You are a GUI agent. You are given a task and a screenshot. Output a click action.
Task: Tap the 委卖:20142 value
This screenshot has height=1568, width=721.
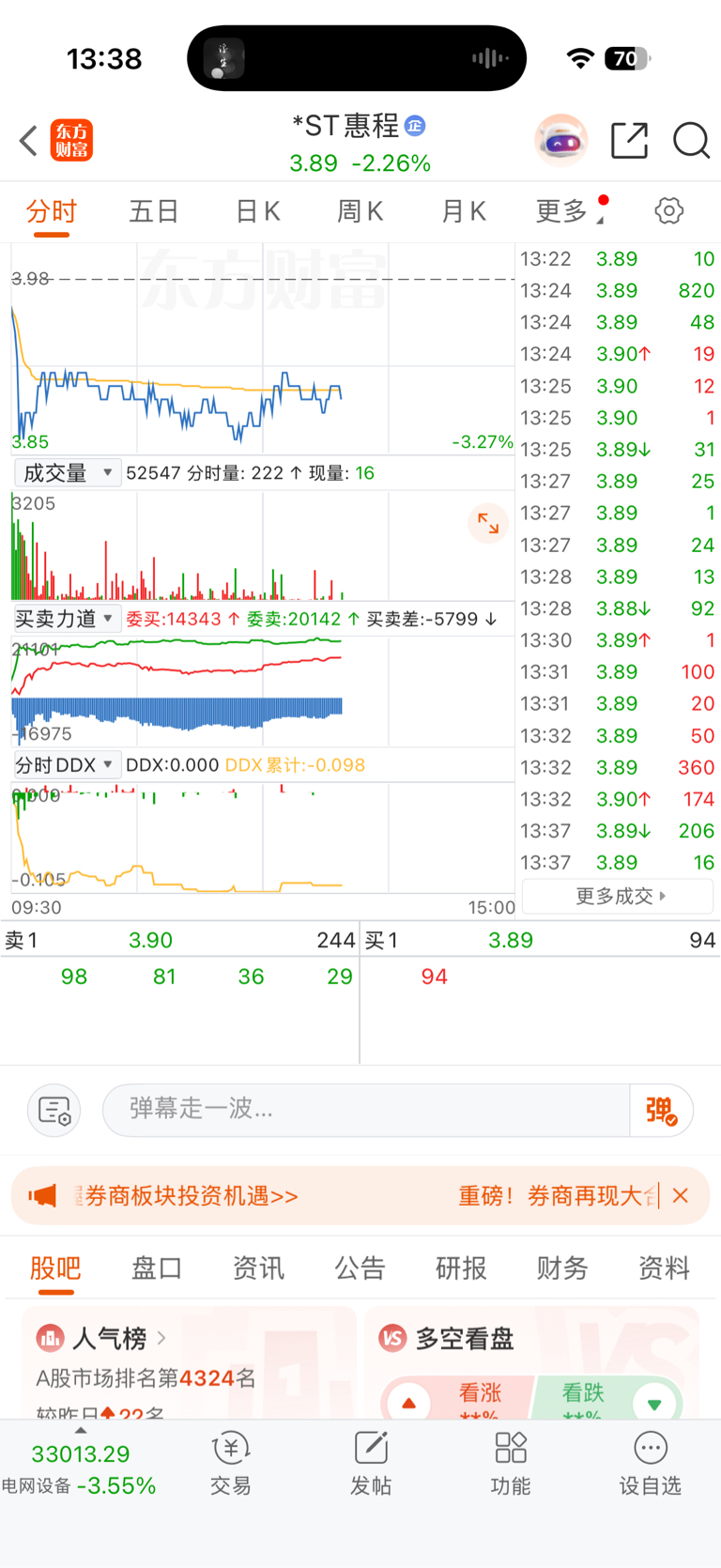pyautogui.click(x=302, y=619)
